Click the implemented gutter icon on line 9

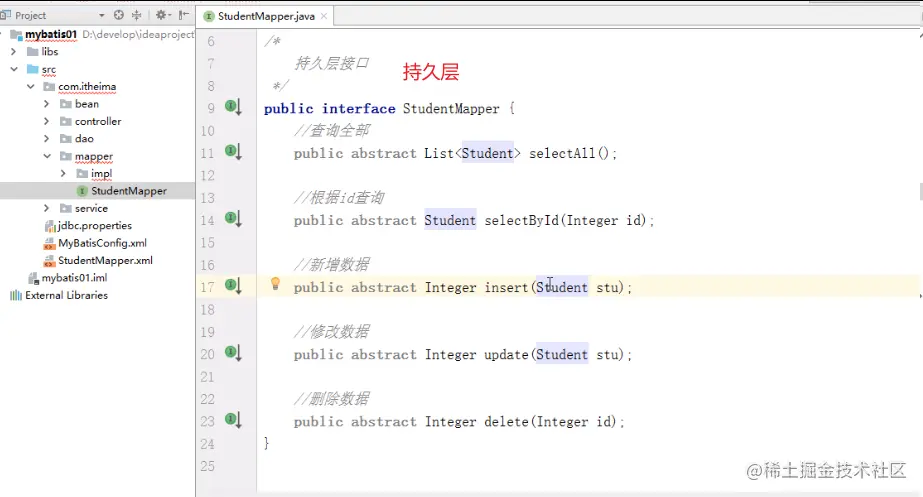tap(233, 107)
